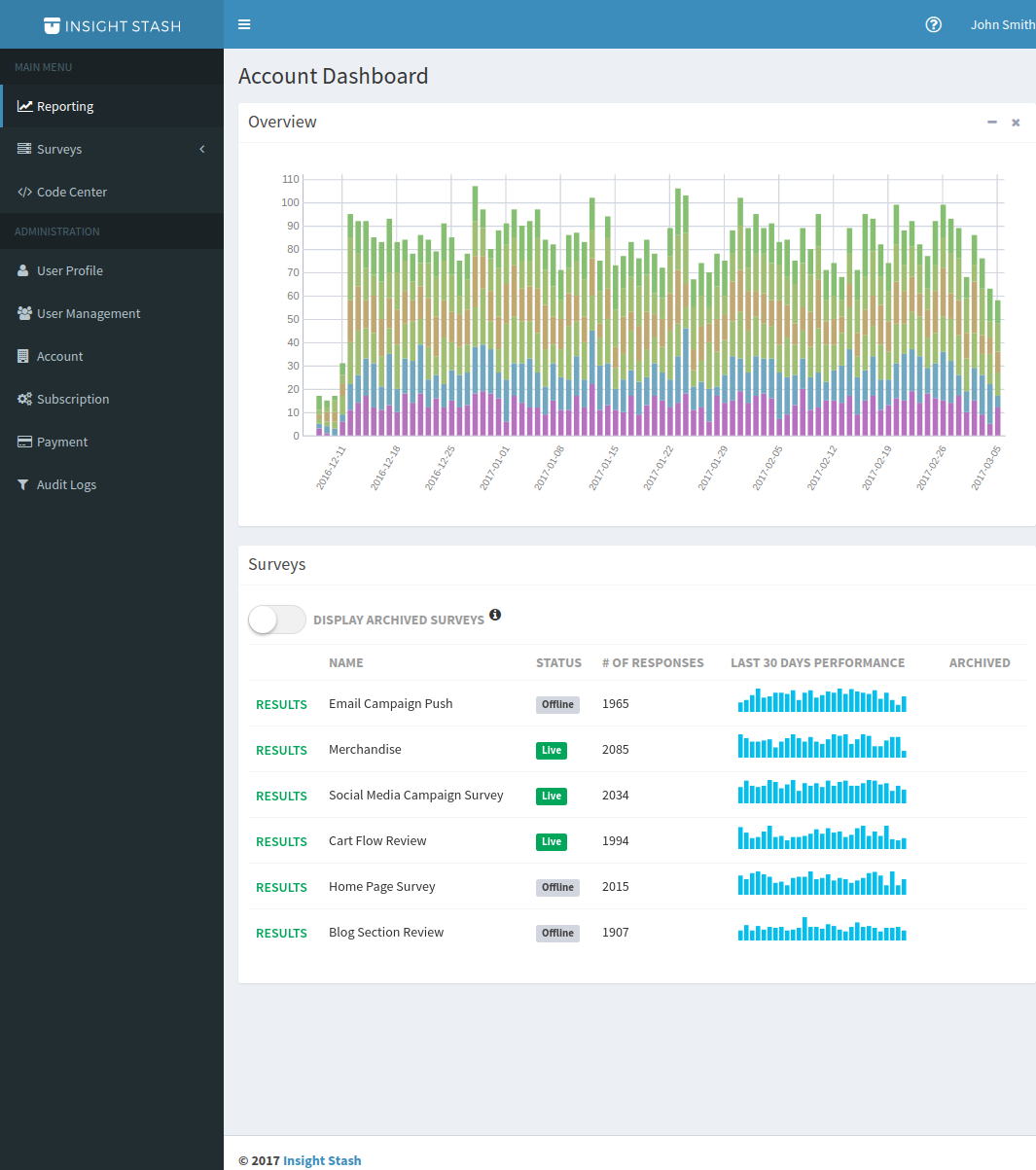Close the Overview panel

pos(1016,123)
